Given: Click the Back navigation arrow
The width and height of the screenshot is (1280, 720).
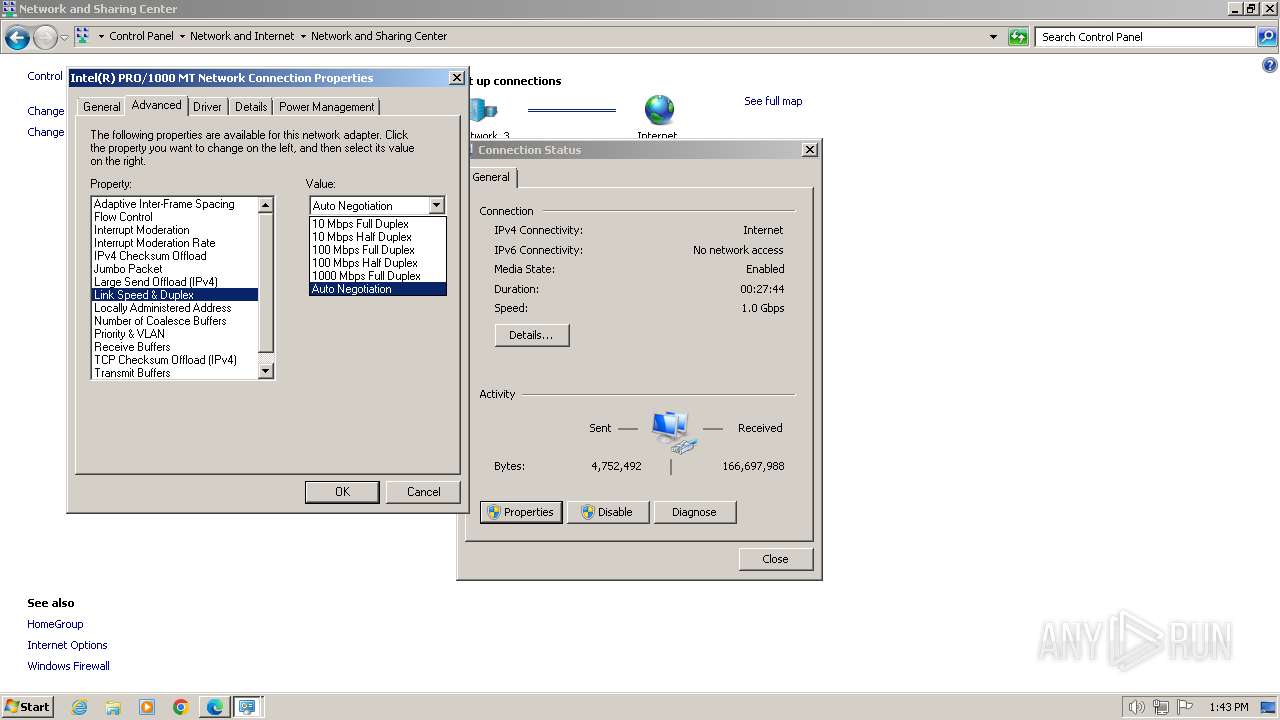Looking at the screenshot, I should pos(17,38).
